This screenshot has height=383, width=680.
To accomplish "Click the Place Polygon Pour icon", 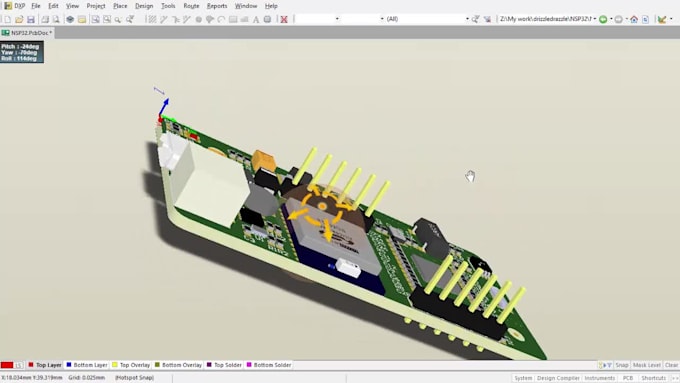I will (x=244, y=19).
